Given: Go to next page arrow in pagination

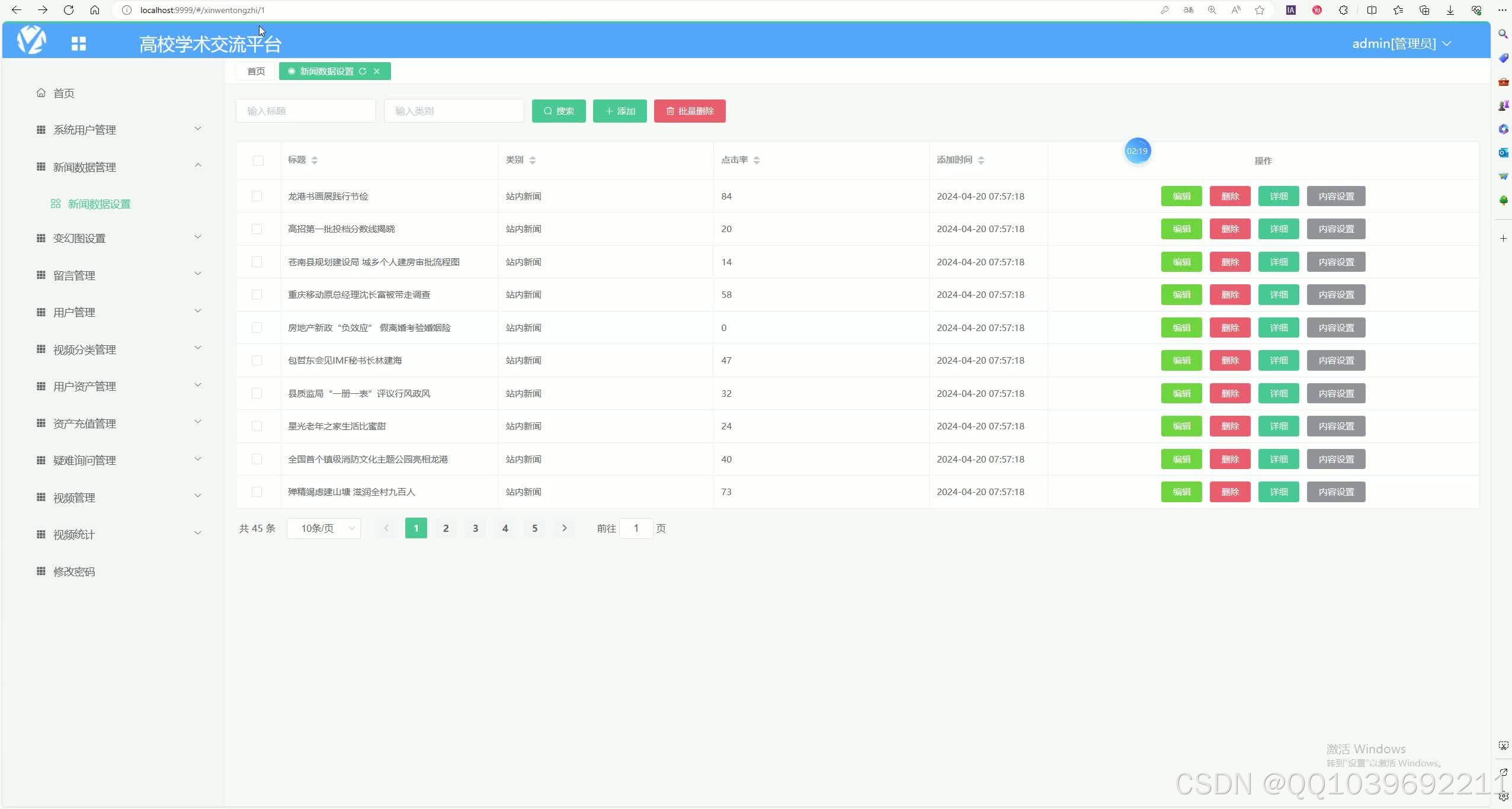Looking at the screenshot, I should [564, 528].
